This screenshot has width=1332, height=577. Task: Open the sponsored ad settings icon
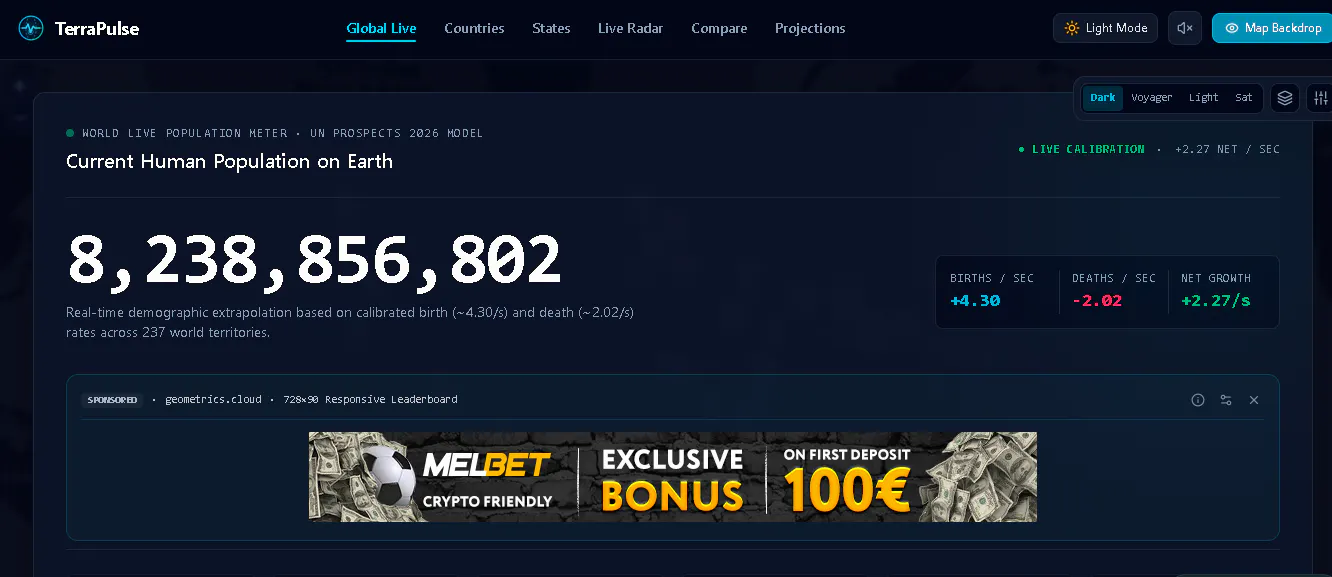[1226, 400]
